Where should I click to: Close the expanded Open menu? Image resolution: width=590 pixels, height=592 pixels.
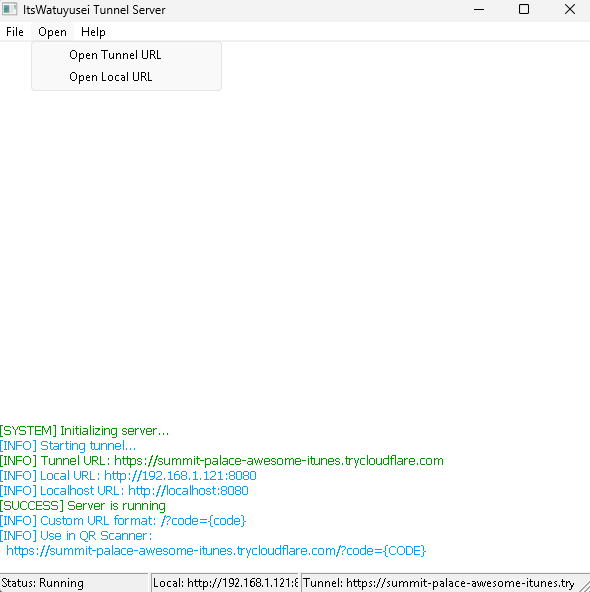pyautogui.click(x=52, y=32)
